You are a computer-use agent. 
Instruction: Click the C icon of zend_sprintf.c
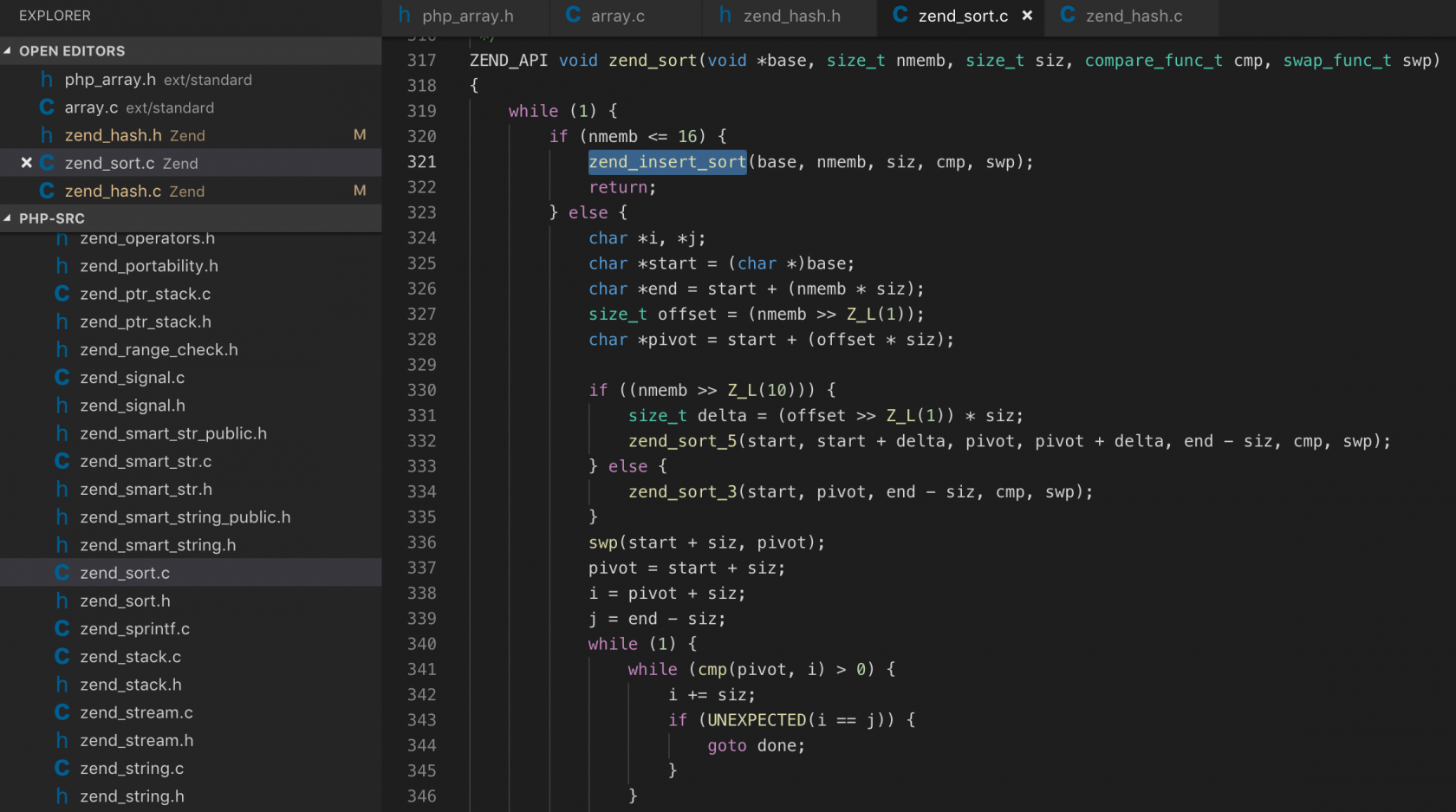point(62,628)
